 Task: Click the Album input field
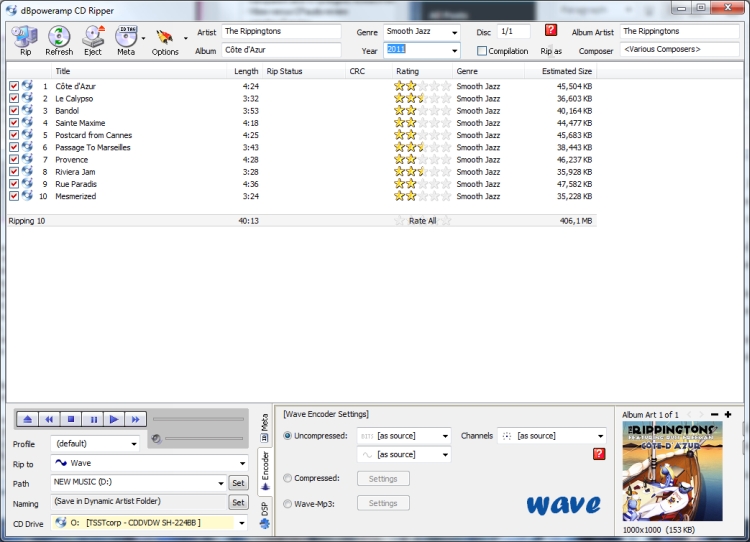tap(281, 50)
